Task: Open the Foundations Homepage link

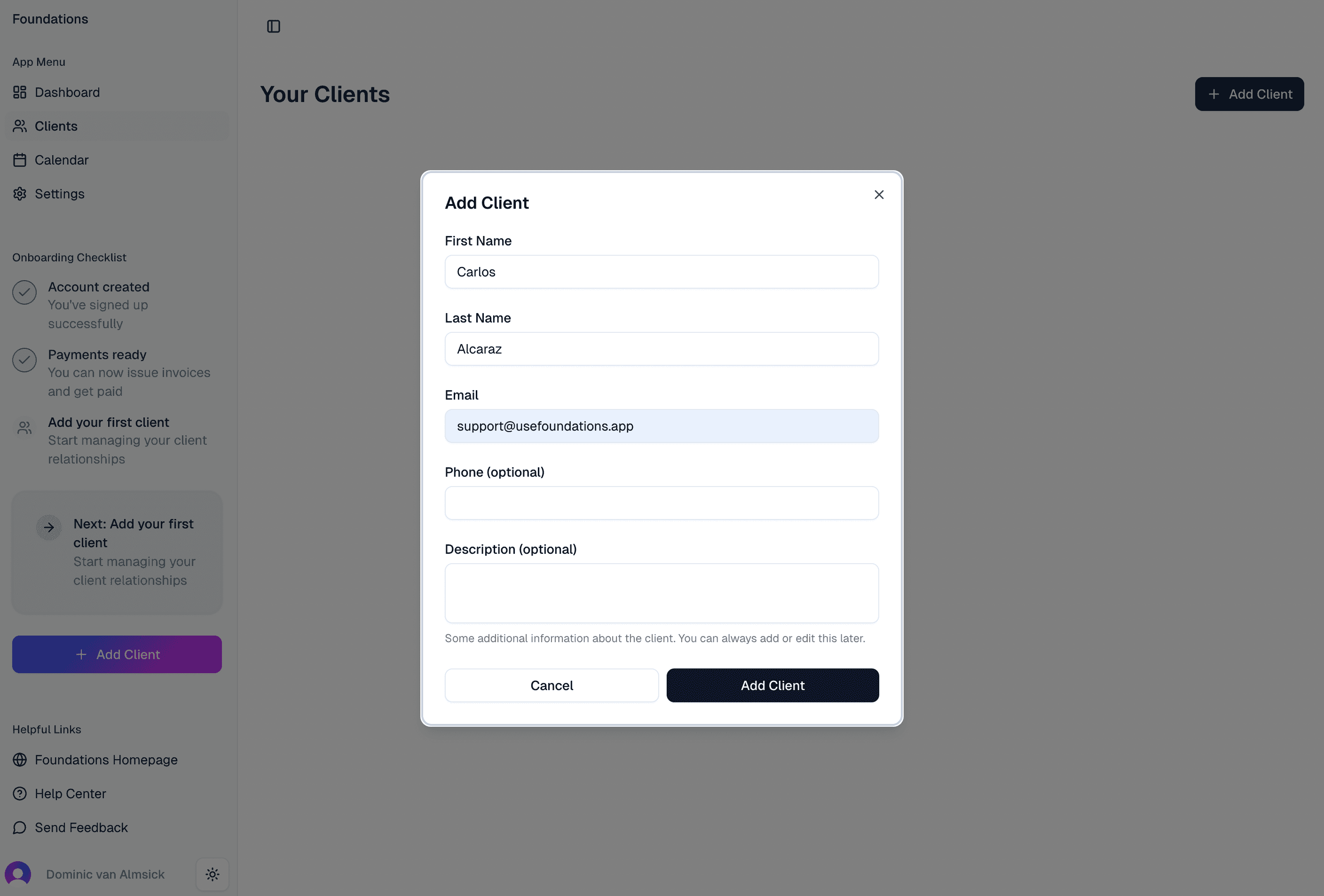Action: (106, 760)
